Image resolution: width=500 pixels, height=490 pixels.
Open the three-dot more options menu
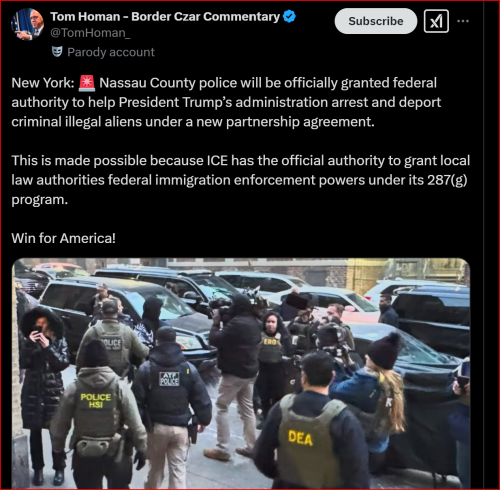(x=463, y=21)
